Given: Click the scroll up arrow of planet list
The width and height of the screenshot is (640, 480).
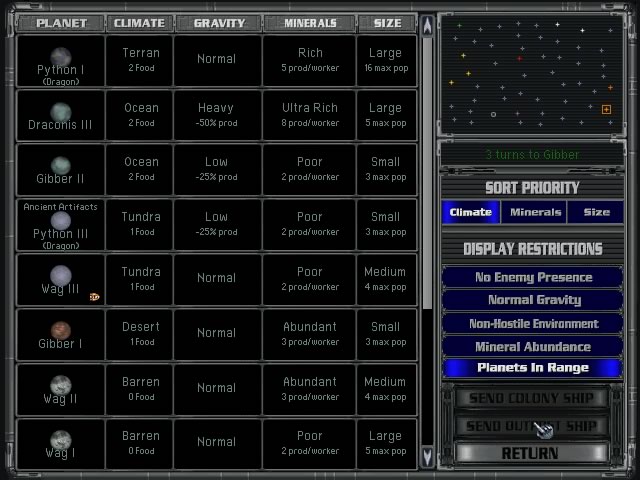Looking at the screenshot, I should click(427, 25).
